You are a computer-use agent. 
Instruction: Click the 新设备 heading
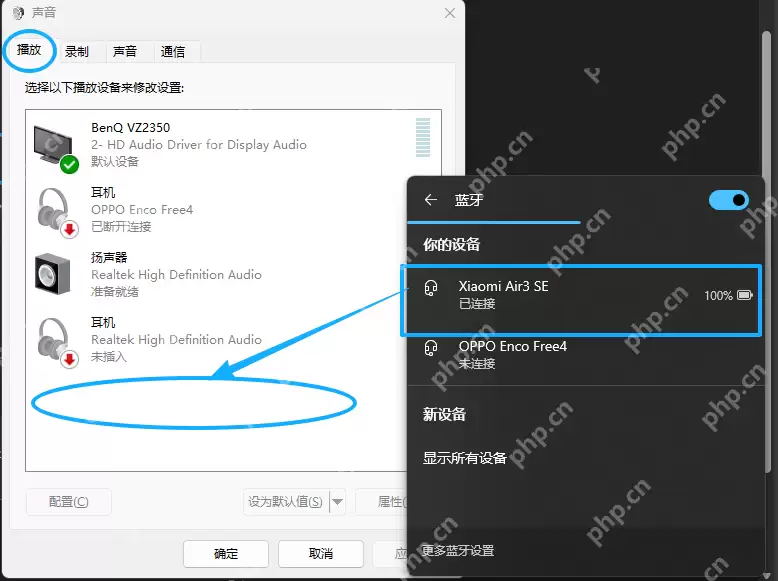coord(444,414)
